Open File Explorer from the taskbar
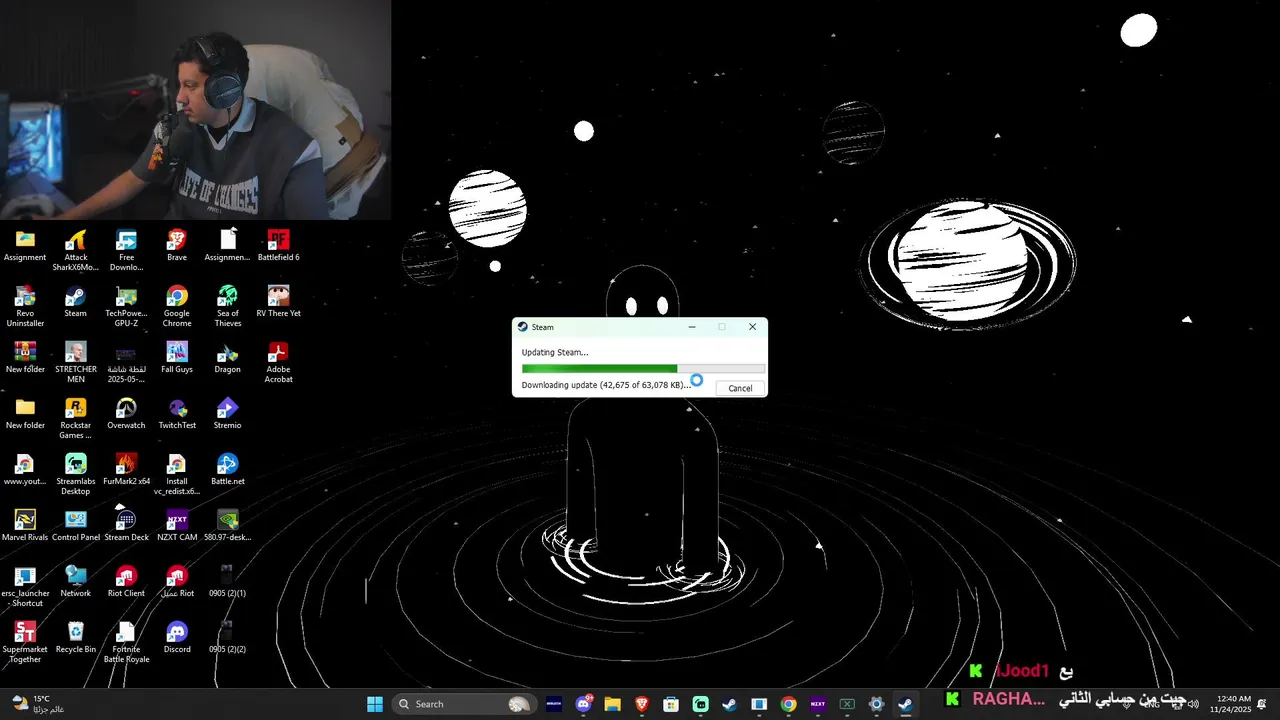The image size is (1280, 720). pyautogui.click(x=612, y=704)
